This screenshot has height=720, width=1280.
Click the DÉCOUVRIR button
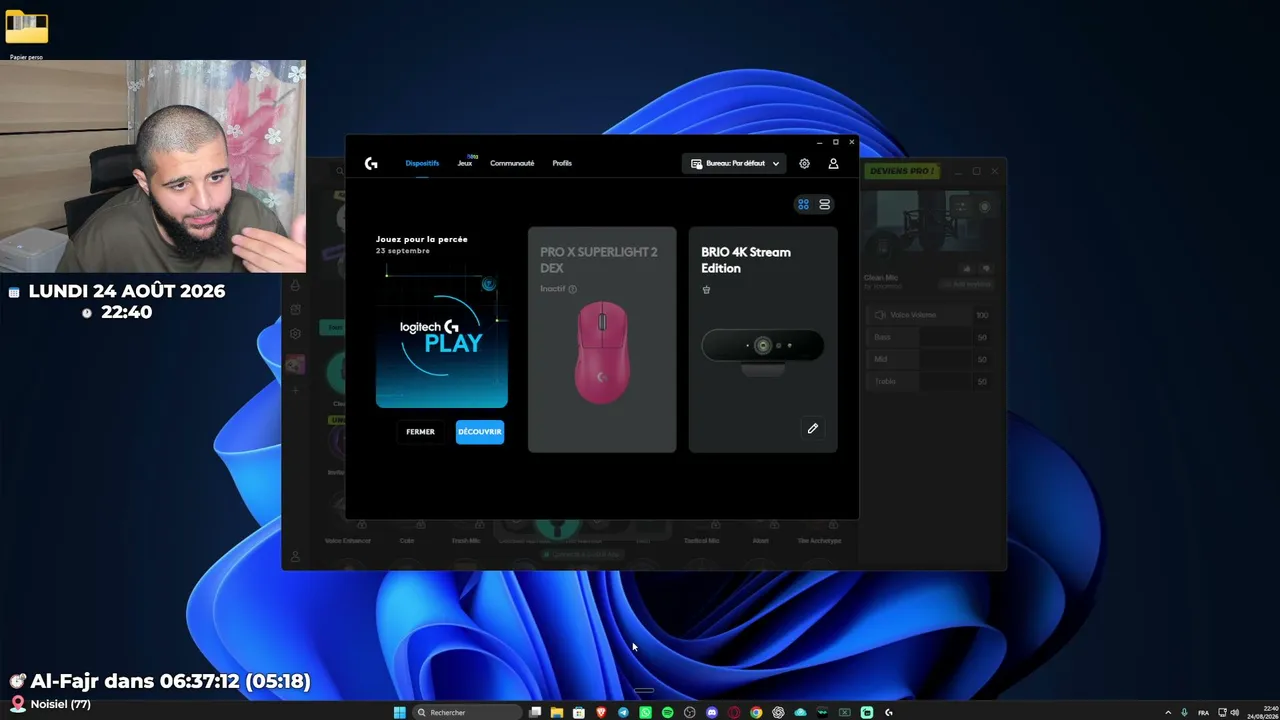tap(480, 432)
